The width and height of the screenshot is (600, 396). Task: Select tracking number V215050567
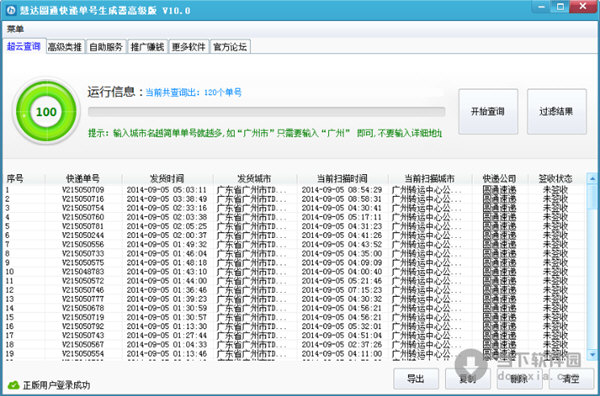click(83, 344)
